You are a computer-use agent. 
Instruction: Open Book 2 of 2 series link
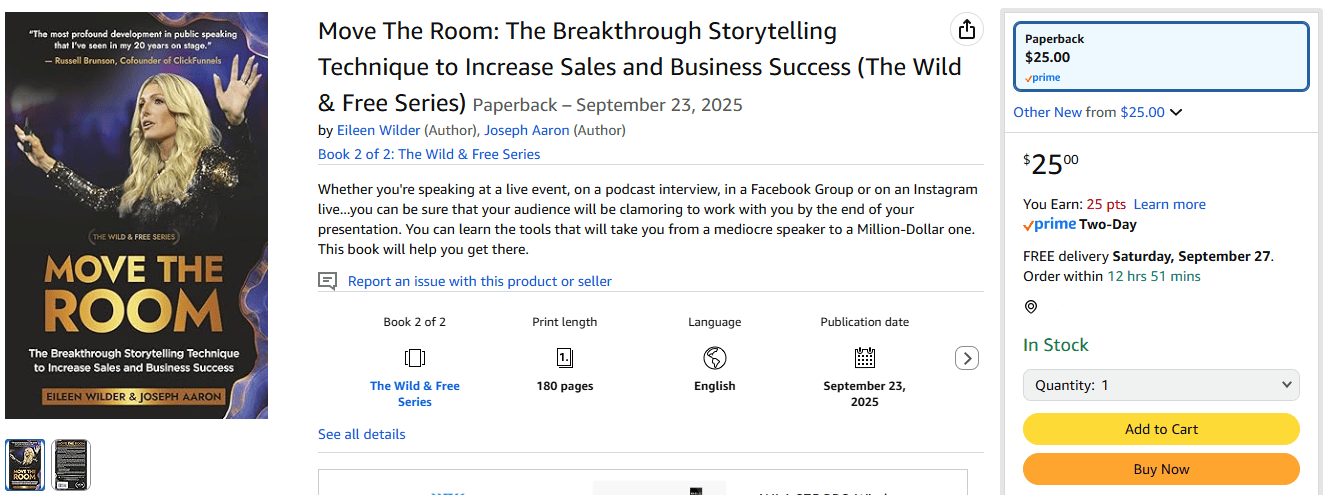(x=429, y=154)
